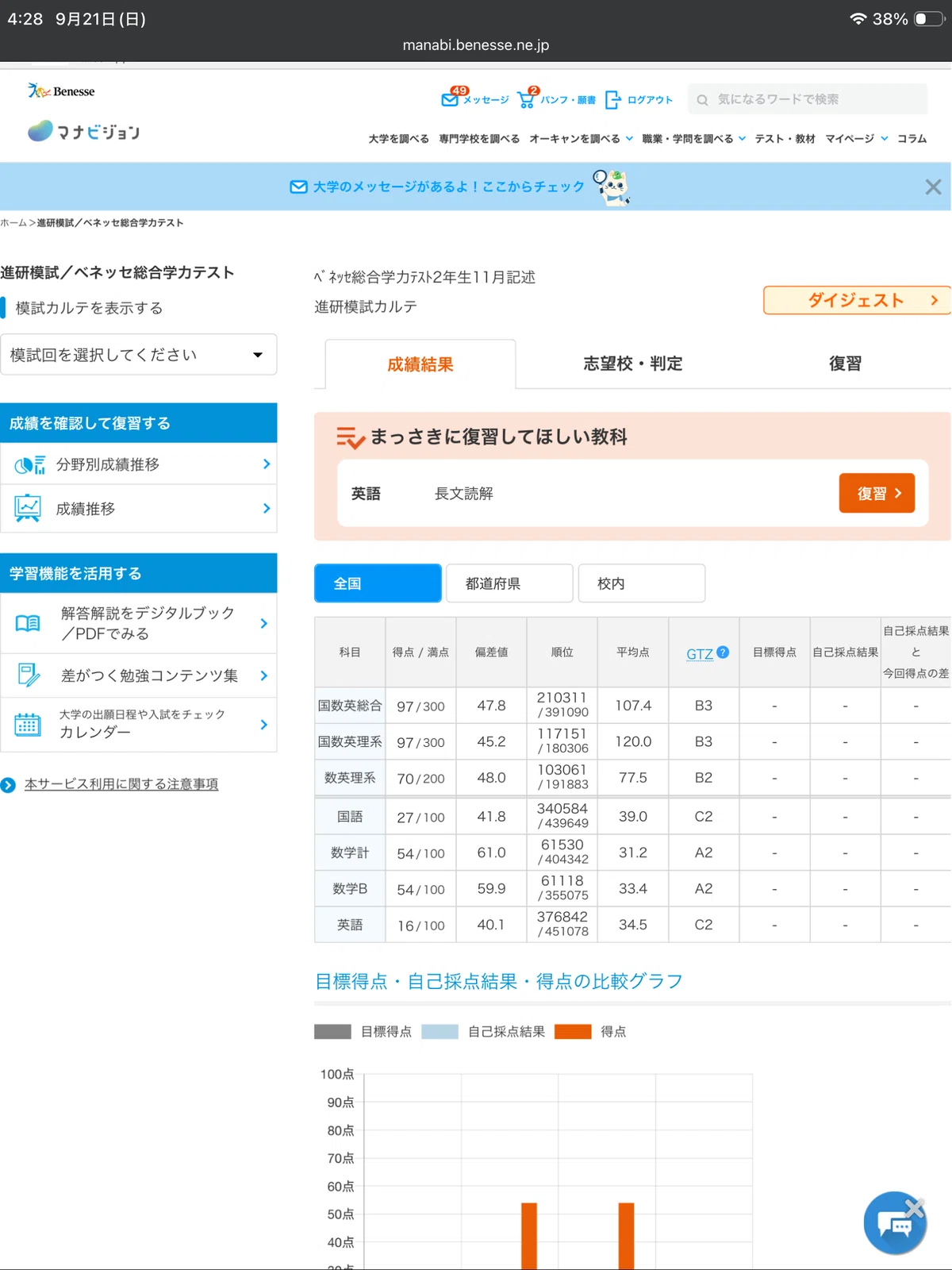Switch to the 復習 tab
This screenshot has height=1270, width=952.
click(x=845, y=364)
